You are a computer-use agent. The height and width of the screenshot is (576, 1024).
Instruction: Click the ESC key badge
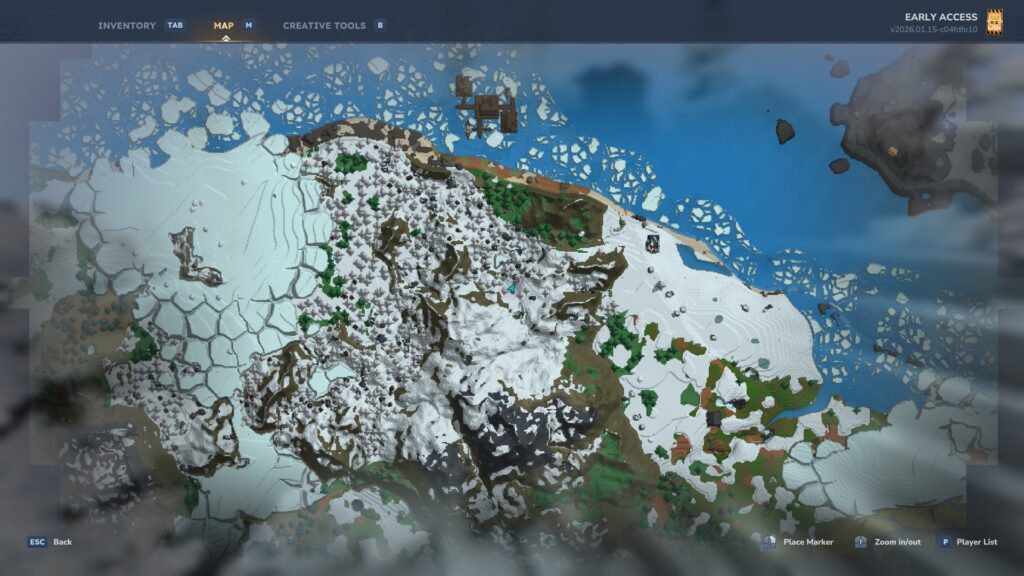coord(37,542)
